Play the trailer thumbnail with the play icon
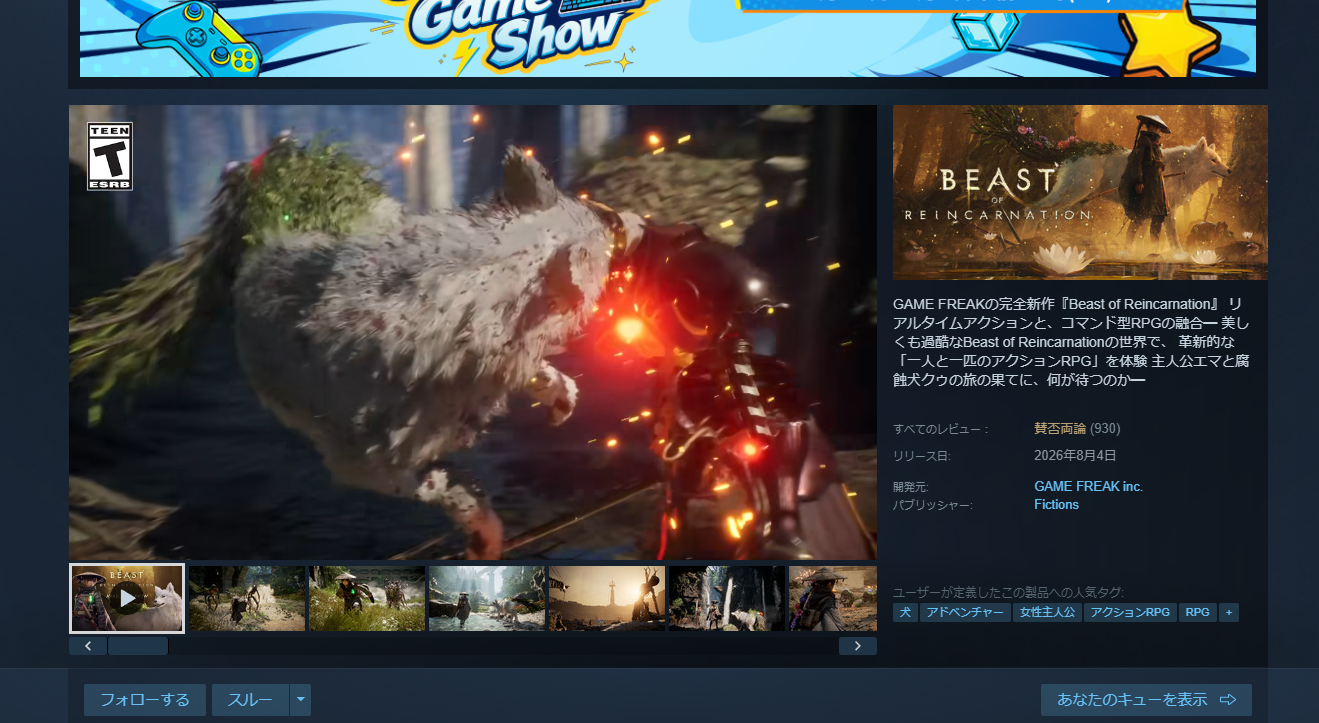The image size is (1319, 723). point(127,598)
